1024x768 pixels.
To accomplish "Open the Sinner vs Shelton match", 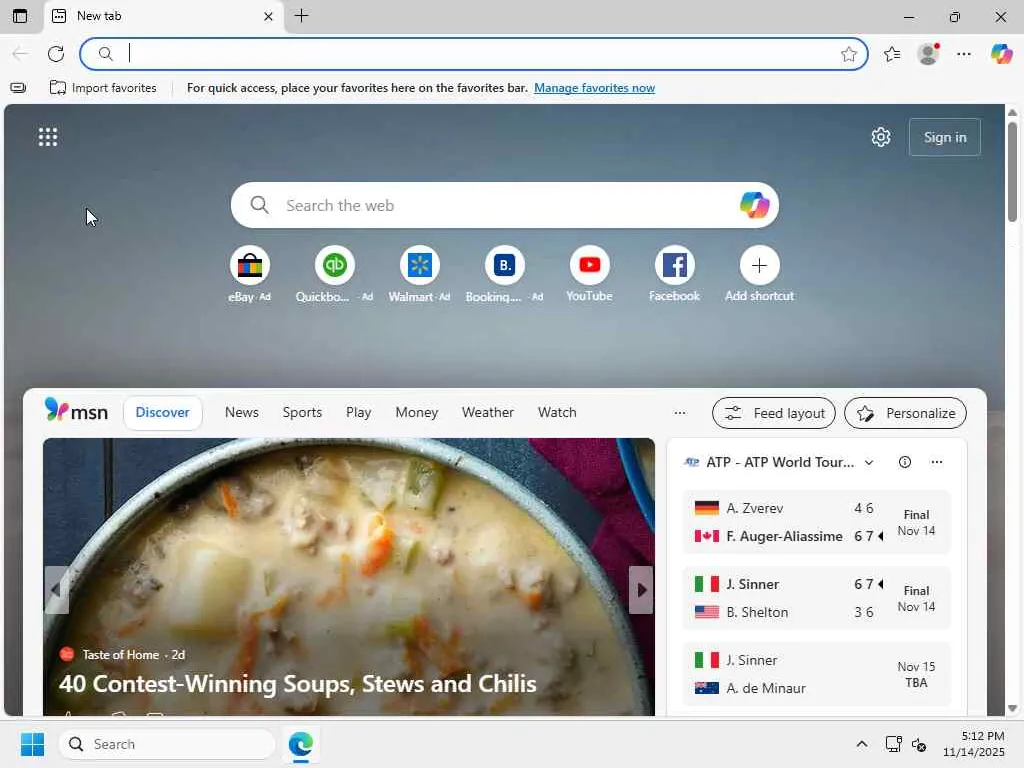I will (816, 598).
